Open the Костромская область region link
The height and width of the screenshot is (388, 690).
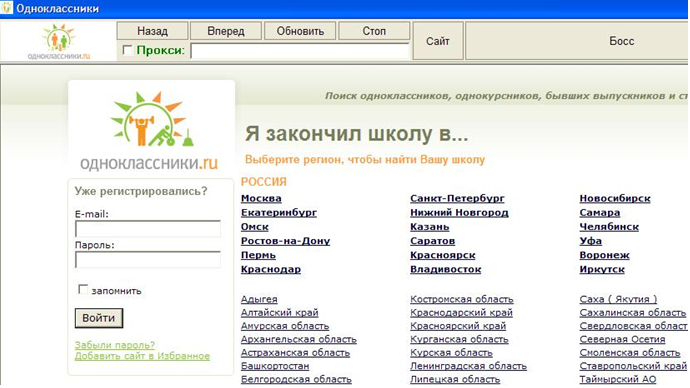(462, 299)
